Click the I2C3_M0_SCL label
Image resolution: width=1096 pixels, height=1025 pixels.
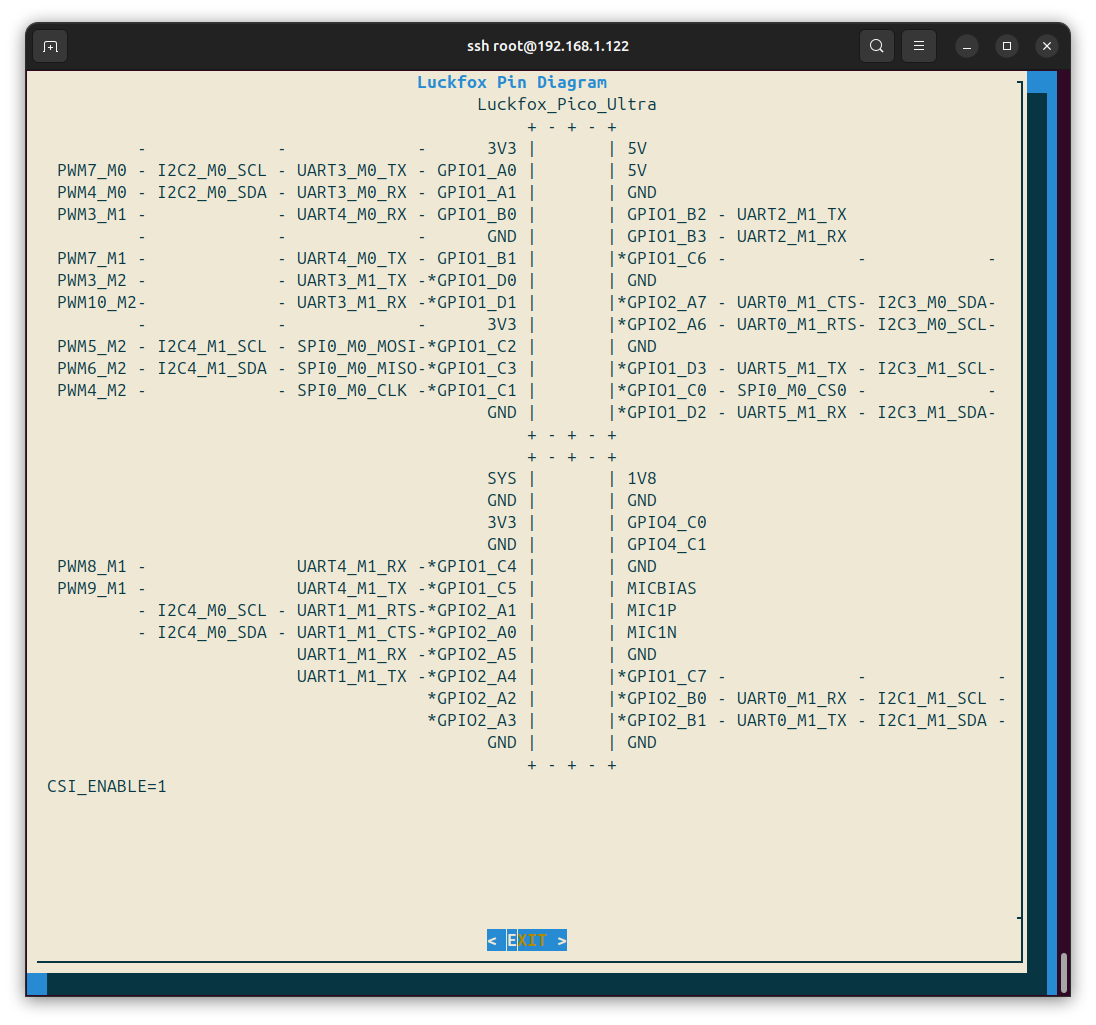[932, 324]
